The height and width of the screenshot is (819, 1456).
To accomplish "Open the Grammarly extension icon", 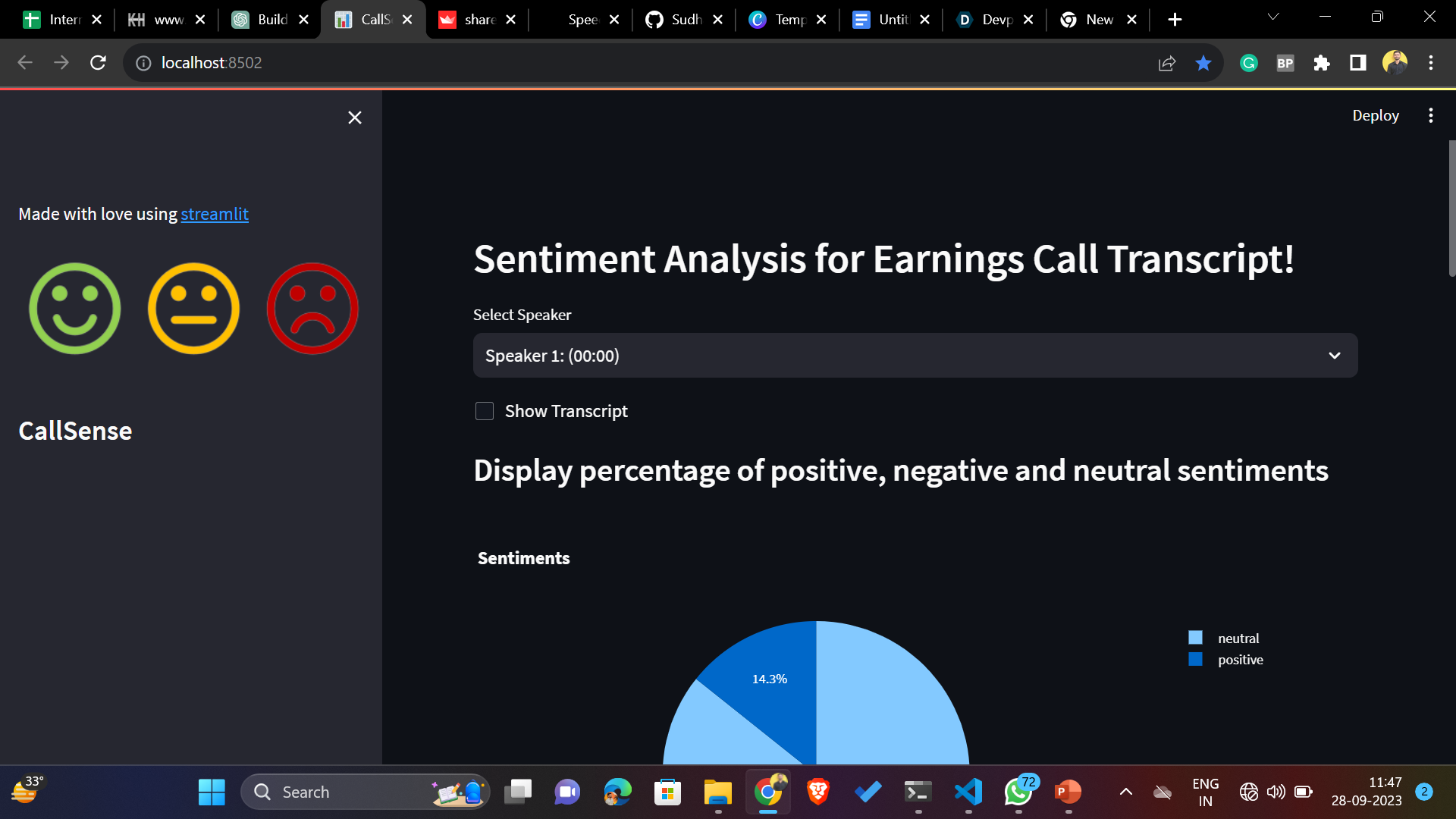I will (1249, 63).
